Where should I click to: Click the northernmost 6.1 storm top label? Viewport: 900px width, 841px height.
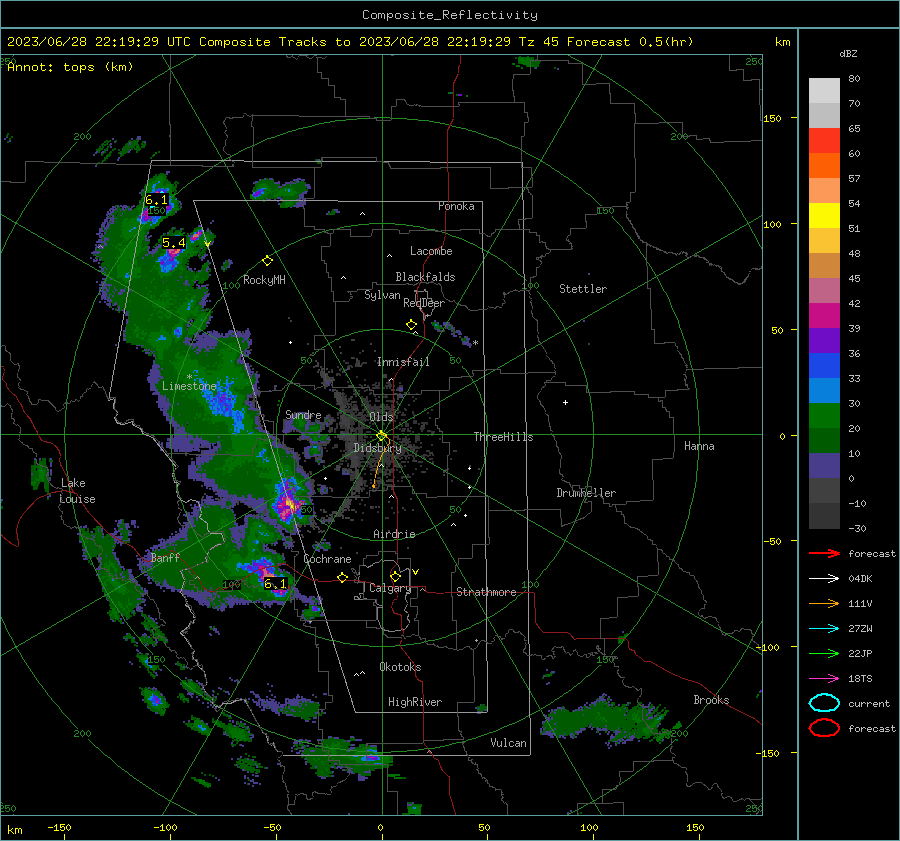[156, 200]
